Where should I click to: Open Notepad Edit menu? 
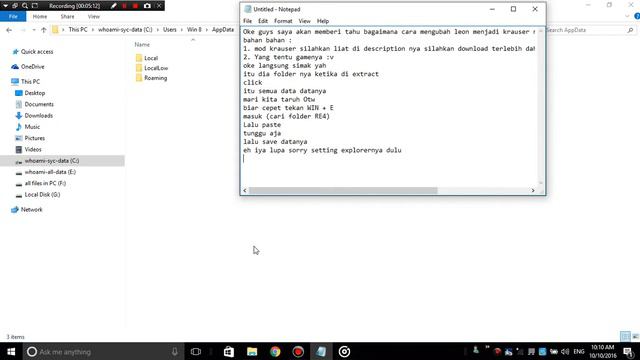click(x=263, y=21)
